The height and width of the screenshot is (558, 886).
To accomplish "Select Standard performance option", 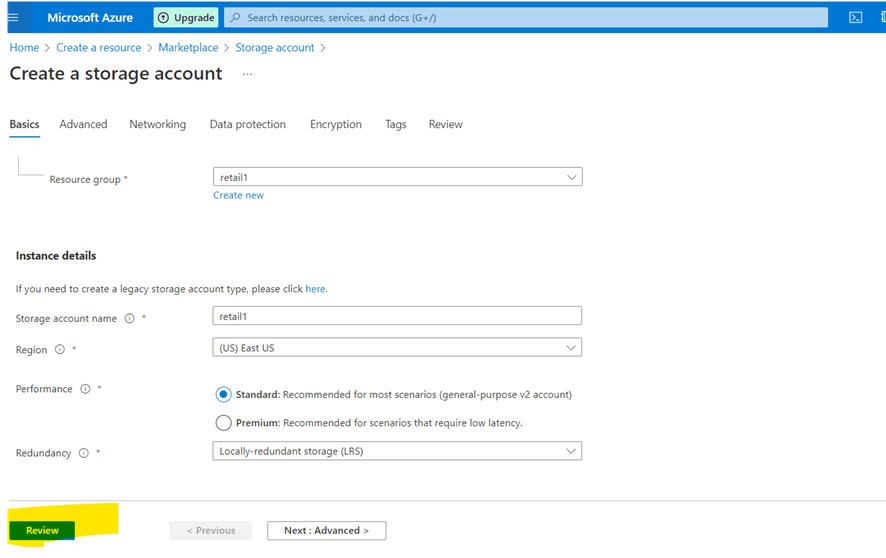I will click(x=223, y=394).
